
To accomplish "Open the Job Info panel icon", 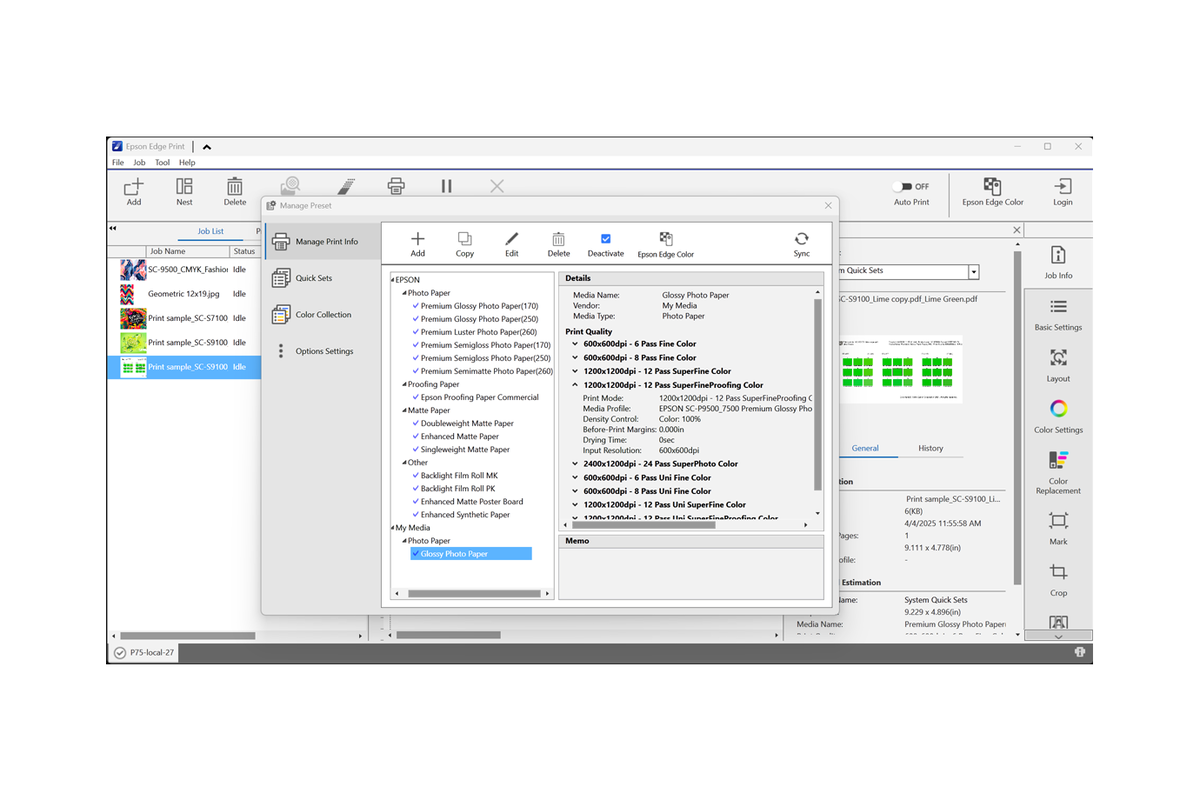I will click(1058, 262).
